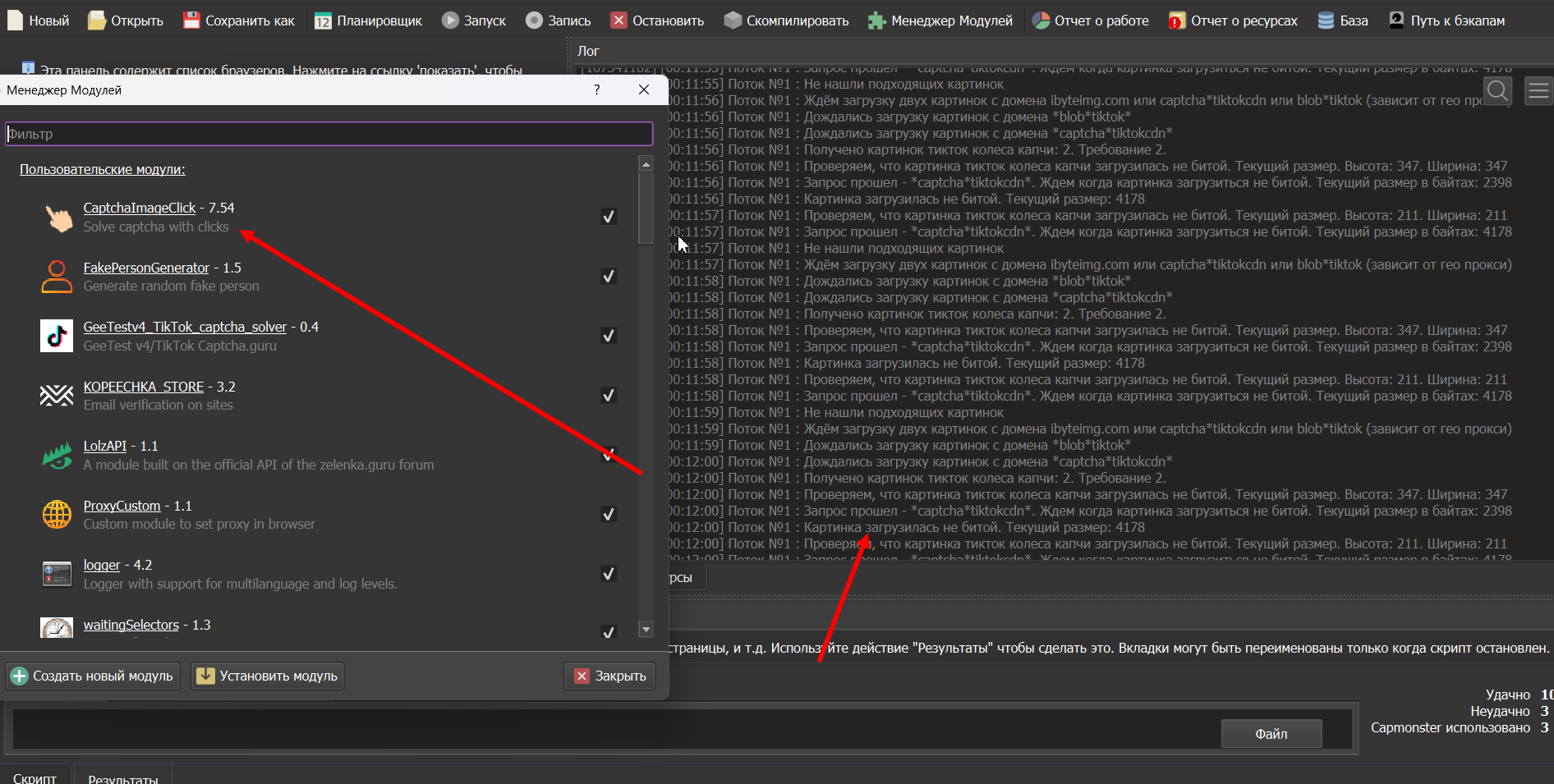Uncheck the FakePersonGenerator module
1554x784 pixels.
tap(609, 277)
